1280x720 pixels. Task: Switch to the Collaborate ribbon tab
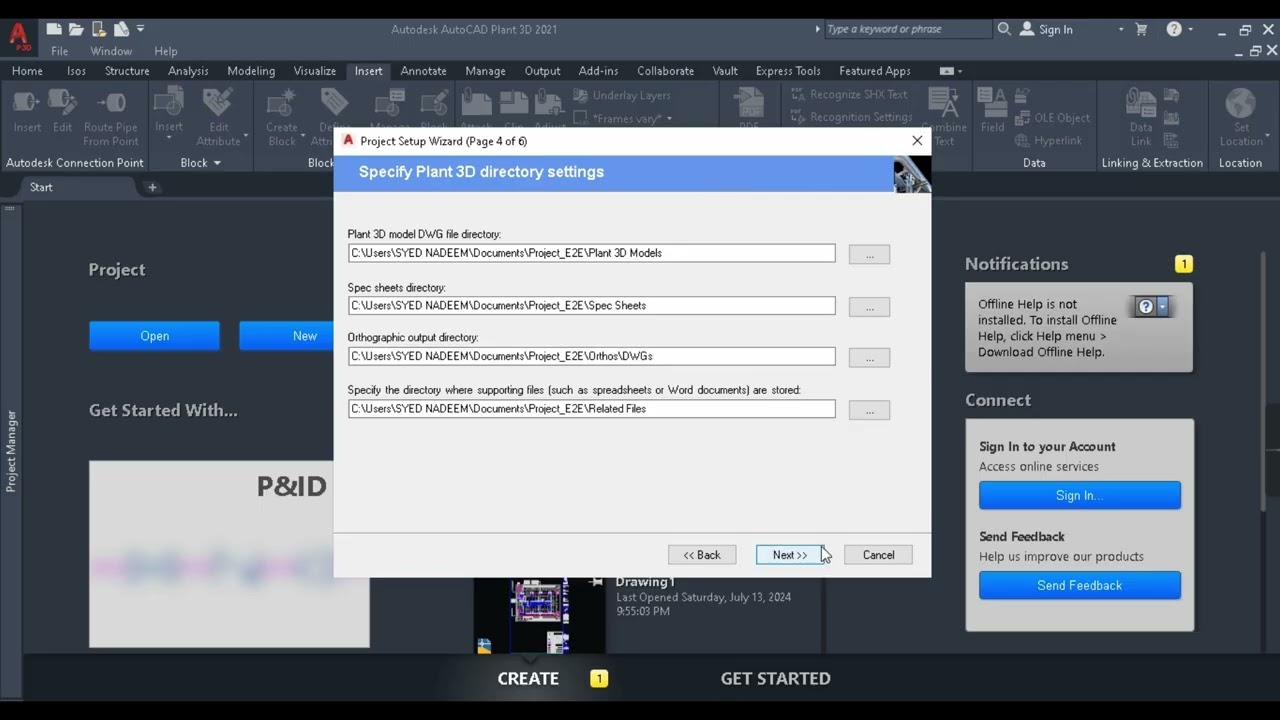(x=665, y=71)
